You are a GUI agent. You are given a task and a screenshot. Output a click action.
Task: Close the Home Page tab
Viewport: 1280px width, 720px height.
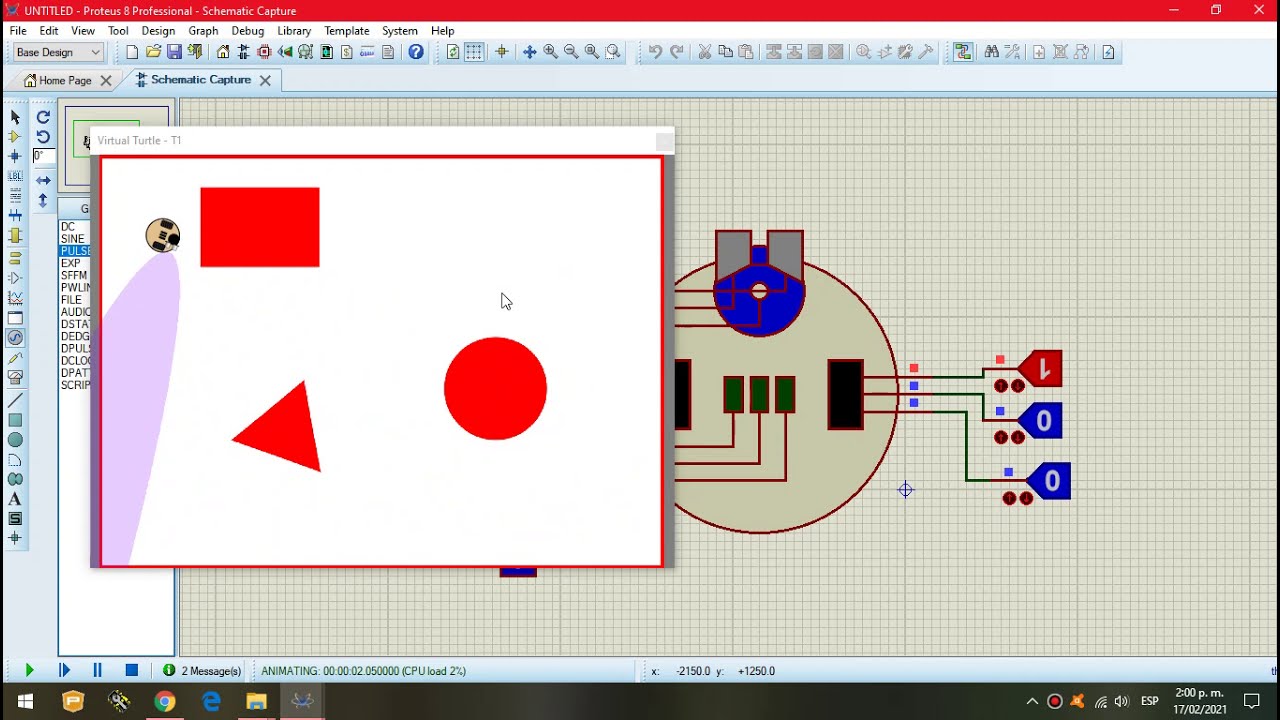point(106,81)
